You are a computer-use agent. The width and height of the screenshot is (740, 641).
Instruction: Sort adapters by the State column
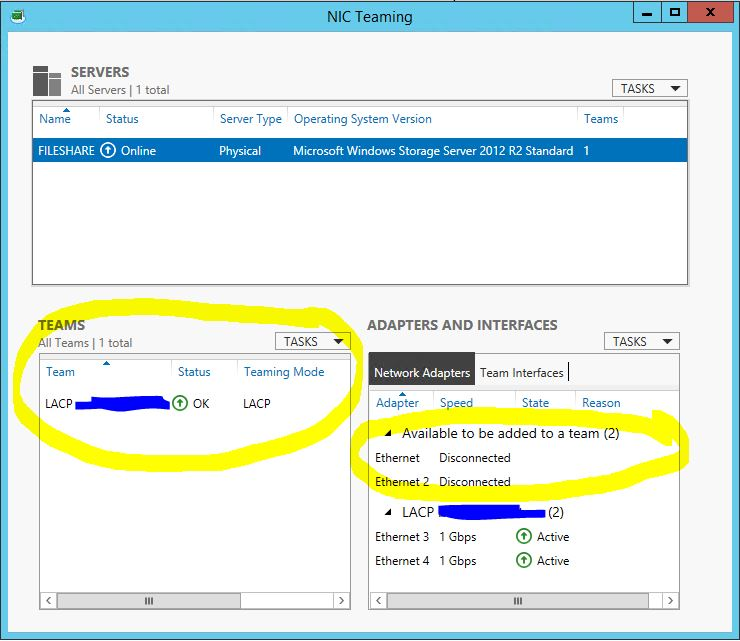(535, 403)
